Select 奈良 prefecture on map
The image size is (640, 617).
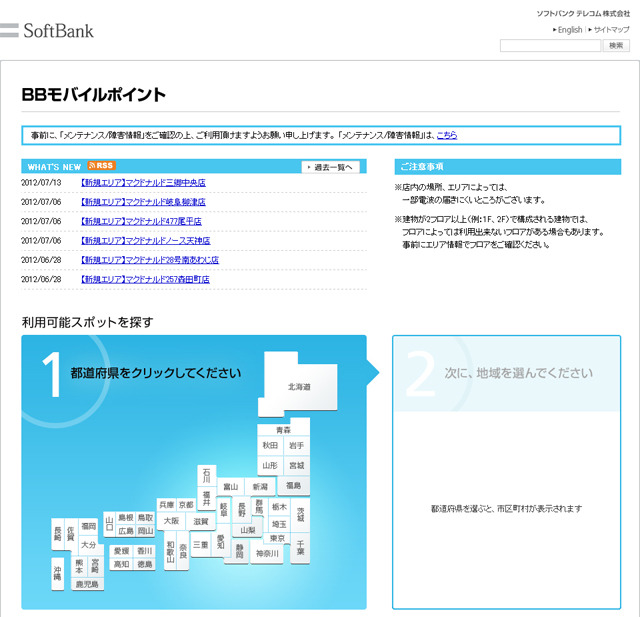pyautogui.click(x=183, y=550)
